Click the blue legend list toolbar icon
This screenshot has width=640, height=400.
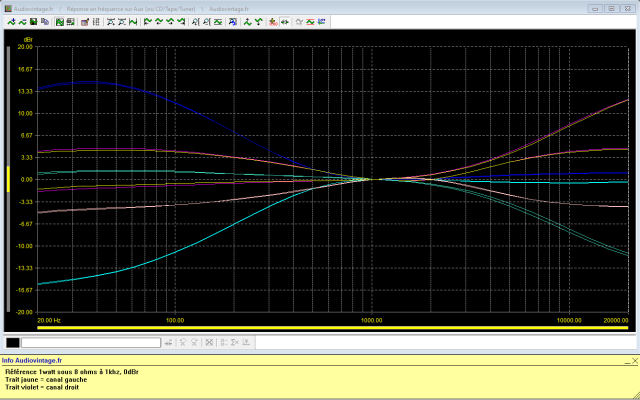(322, 22)
